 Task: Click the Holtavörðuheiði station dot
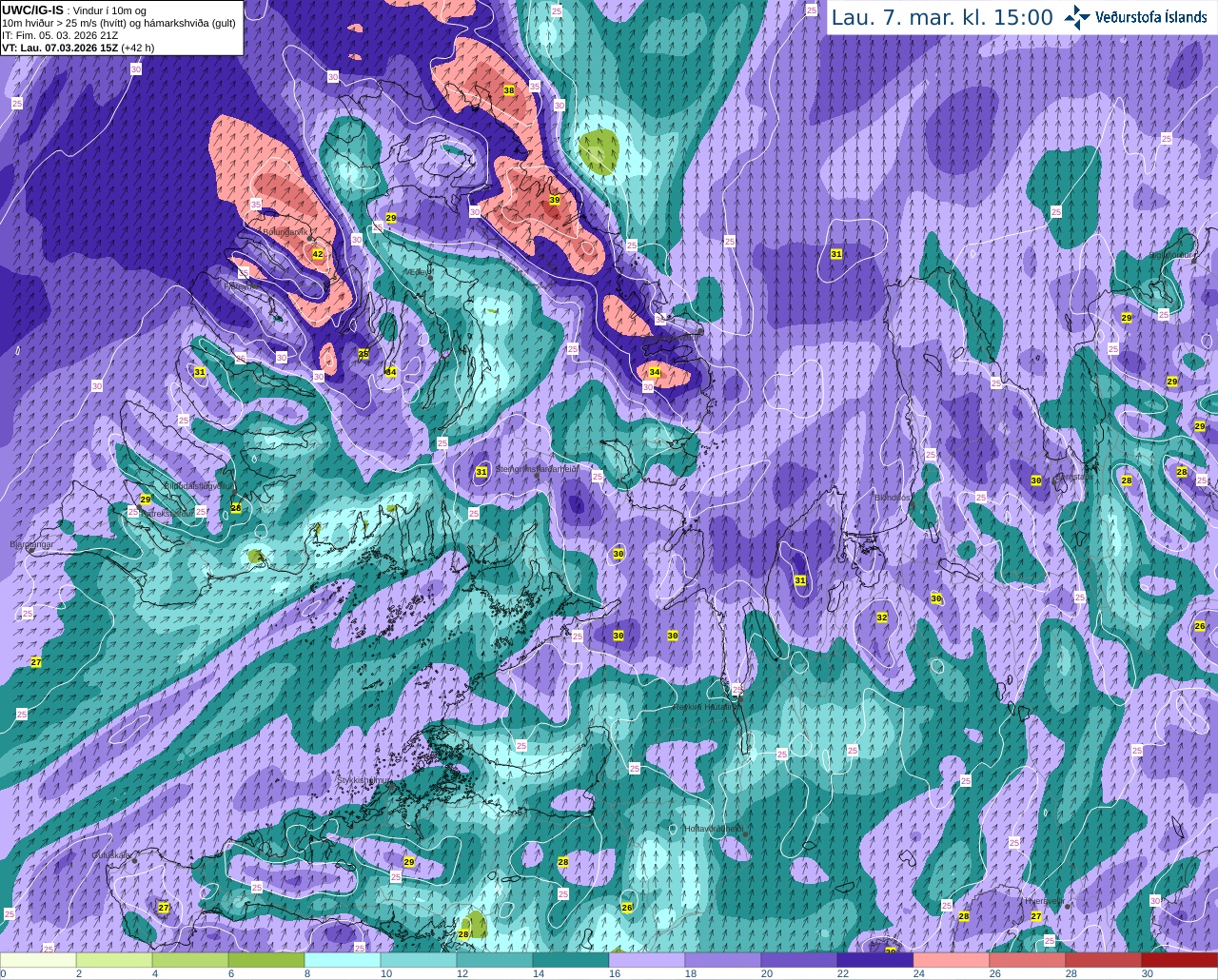tap(745, 834)
